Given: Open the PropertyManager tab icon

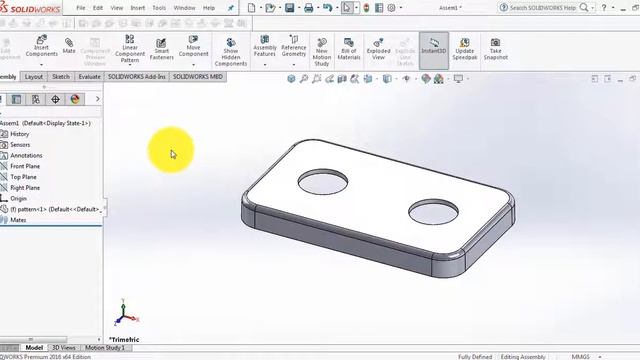Looking at the screenshot, I should click(16, 99).
